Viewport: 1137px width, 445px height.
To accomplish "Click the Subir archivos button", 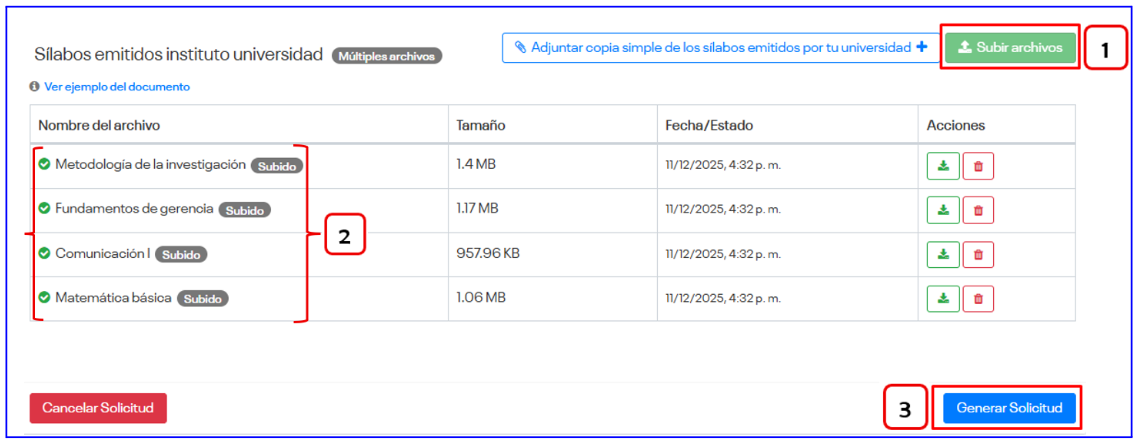I will click(x=1009, y=47).
